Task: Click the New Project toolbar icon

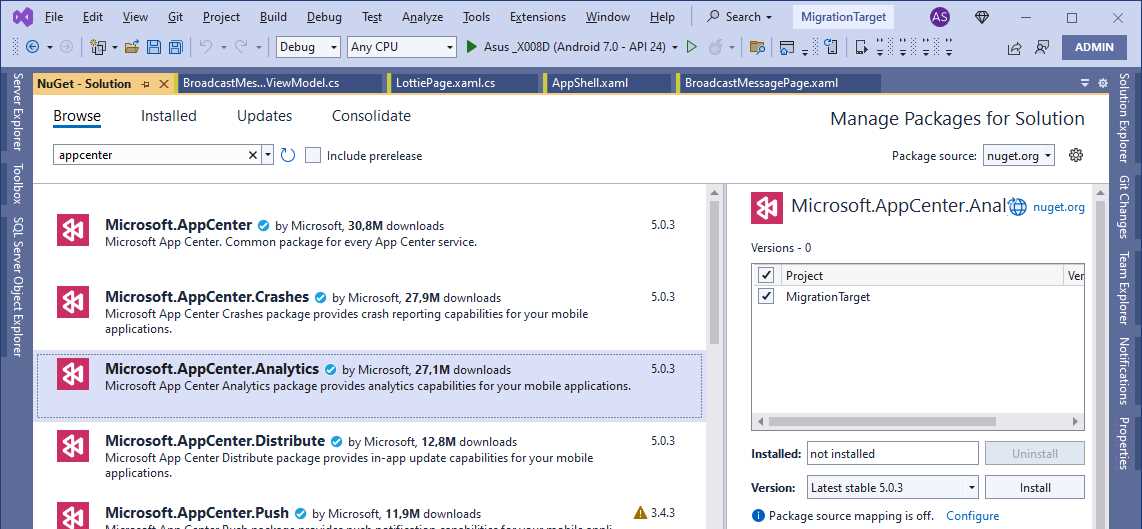Action: coord(98,47)
